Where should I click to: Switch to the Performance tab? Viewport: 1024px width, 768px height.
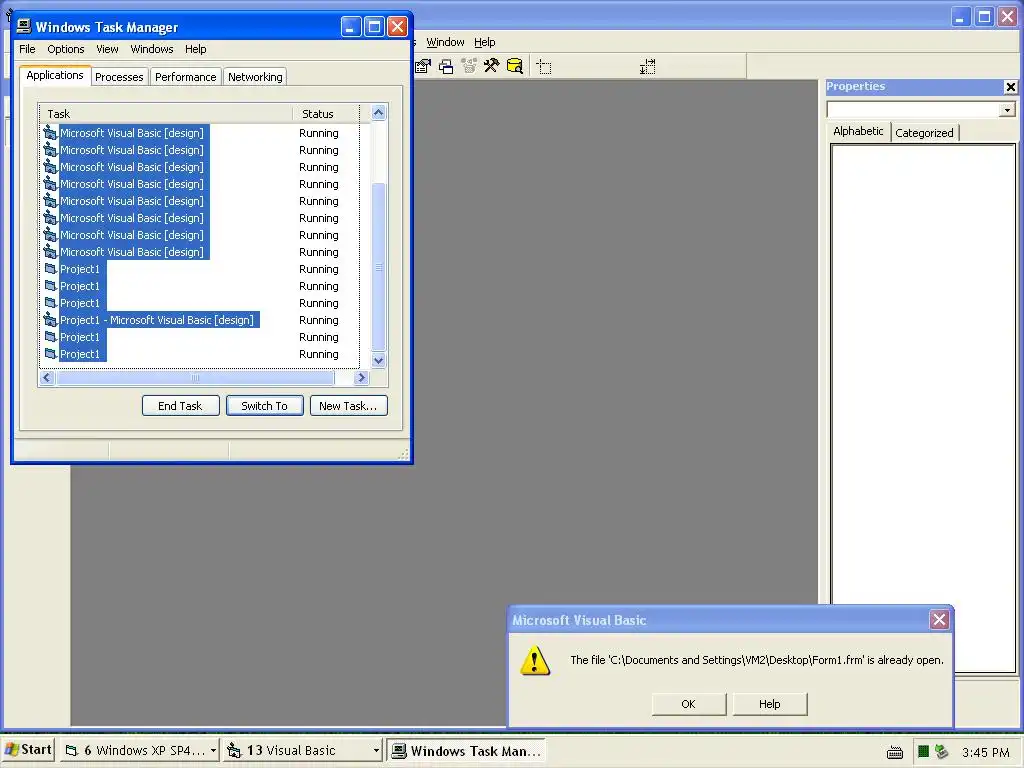[x=185, y=77]
